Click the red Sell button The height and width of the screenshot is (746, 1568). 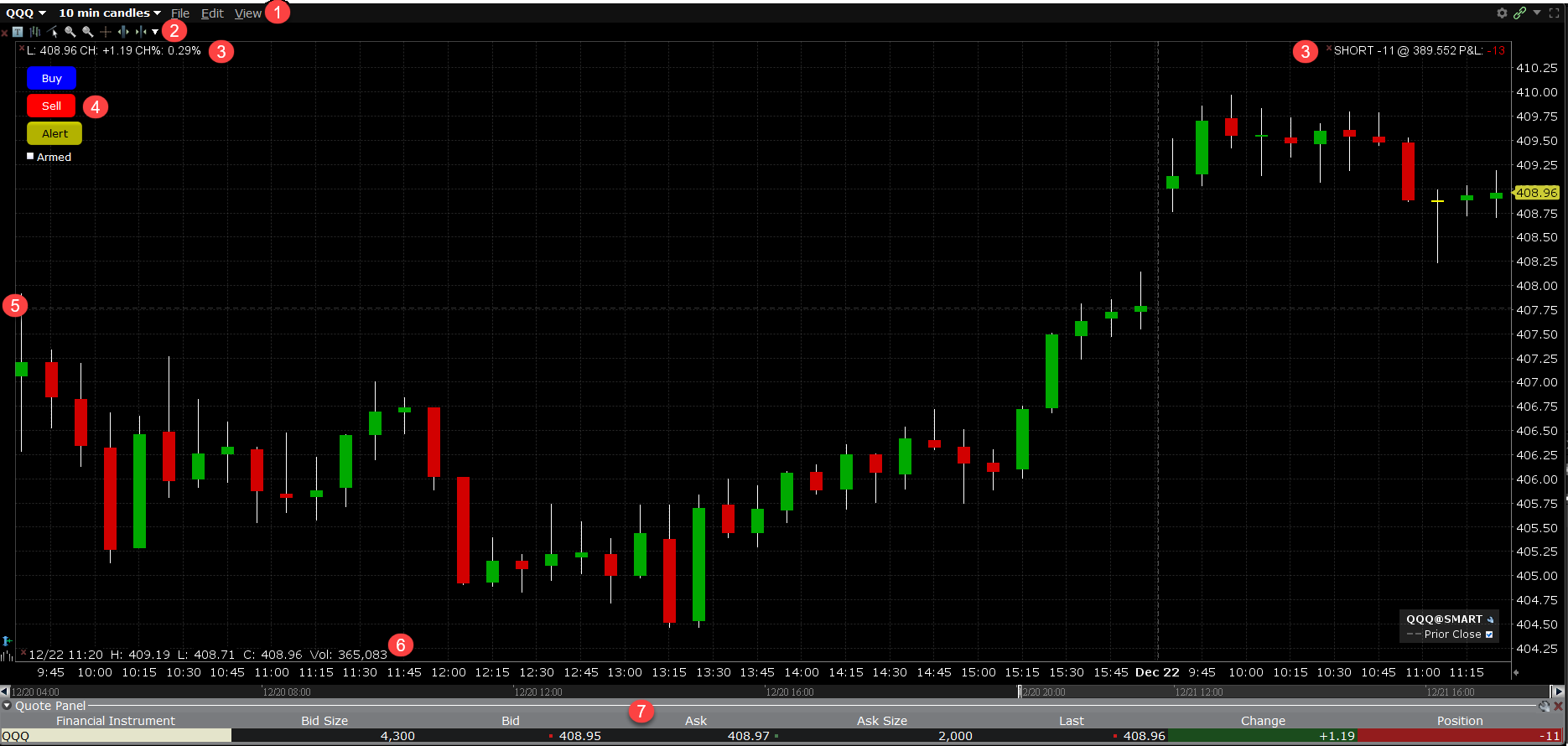click(x=51, y=106)
